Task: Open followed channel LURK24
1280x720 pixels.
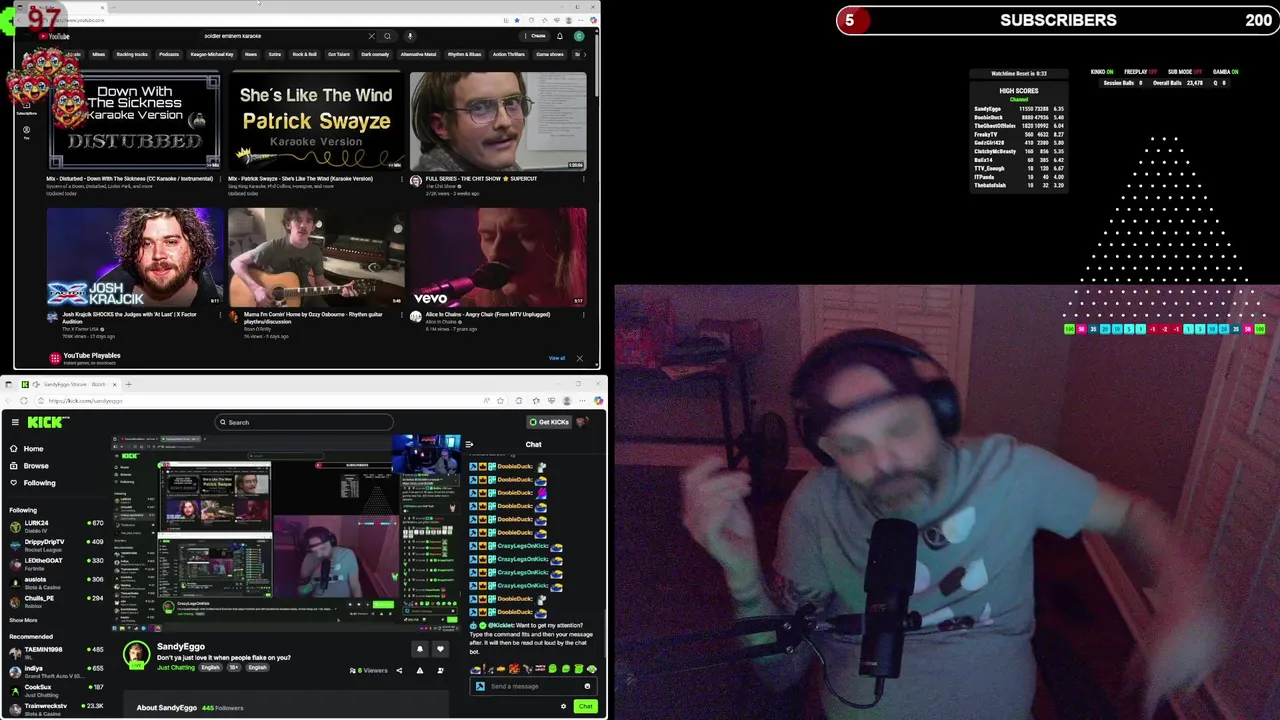Action: [x=56, y=525]
